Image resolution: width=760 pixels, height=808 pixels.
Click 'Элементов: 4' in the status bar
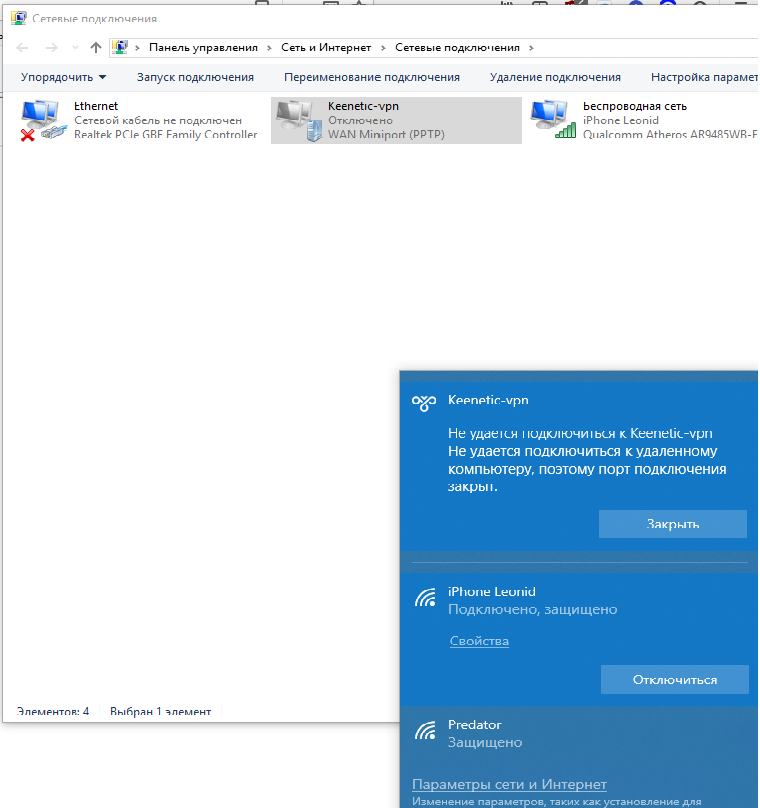[53, 712]
